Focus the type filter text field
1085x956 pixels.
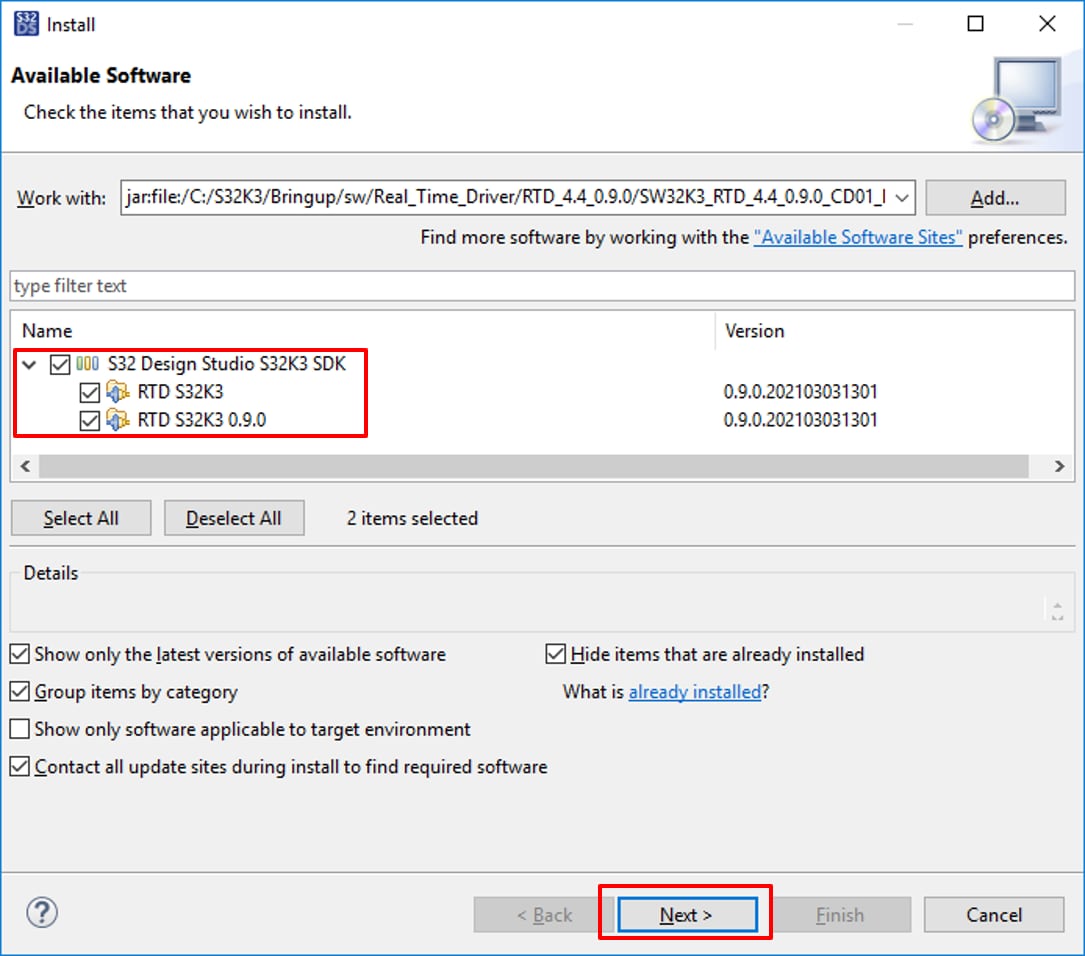(x=540, y=286)
